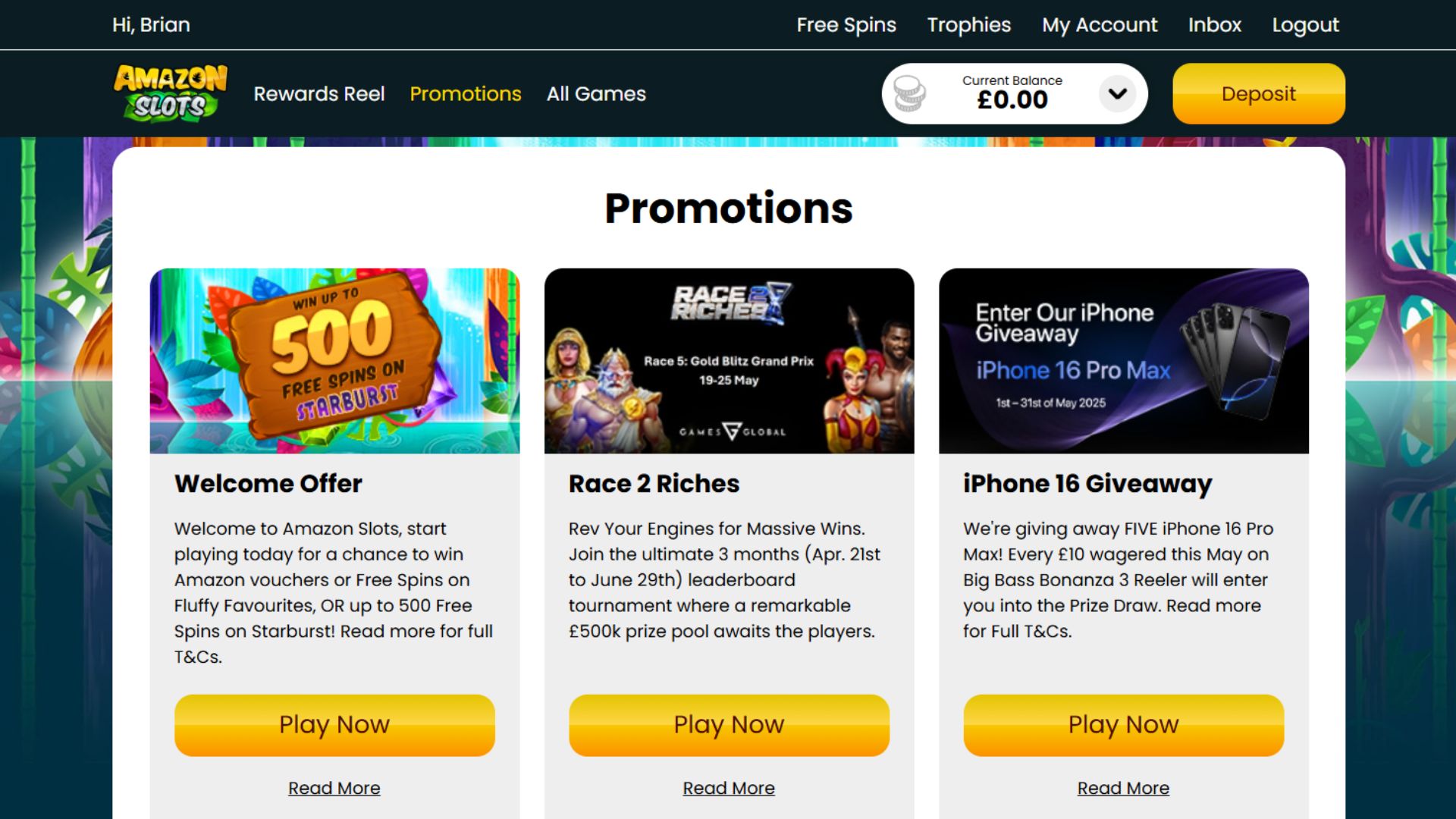Select the Promotions menu item
This screenshot has width=1456, height=819.
click(466, 94)
